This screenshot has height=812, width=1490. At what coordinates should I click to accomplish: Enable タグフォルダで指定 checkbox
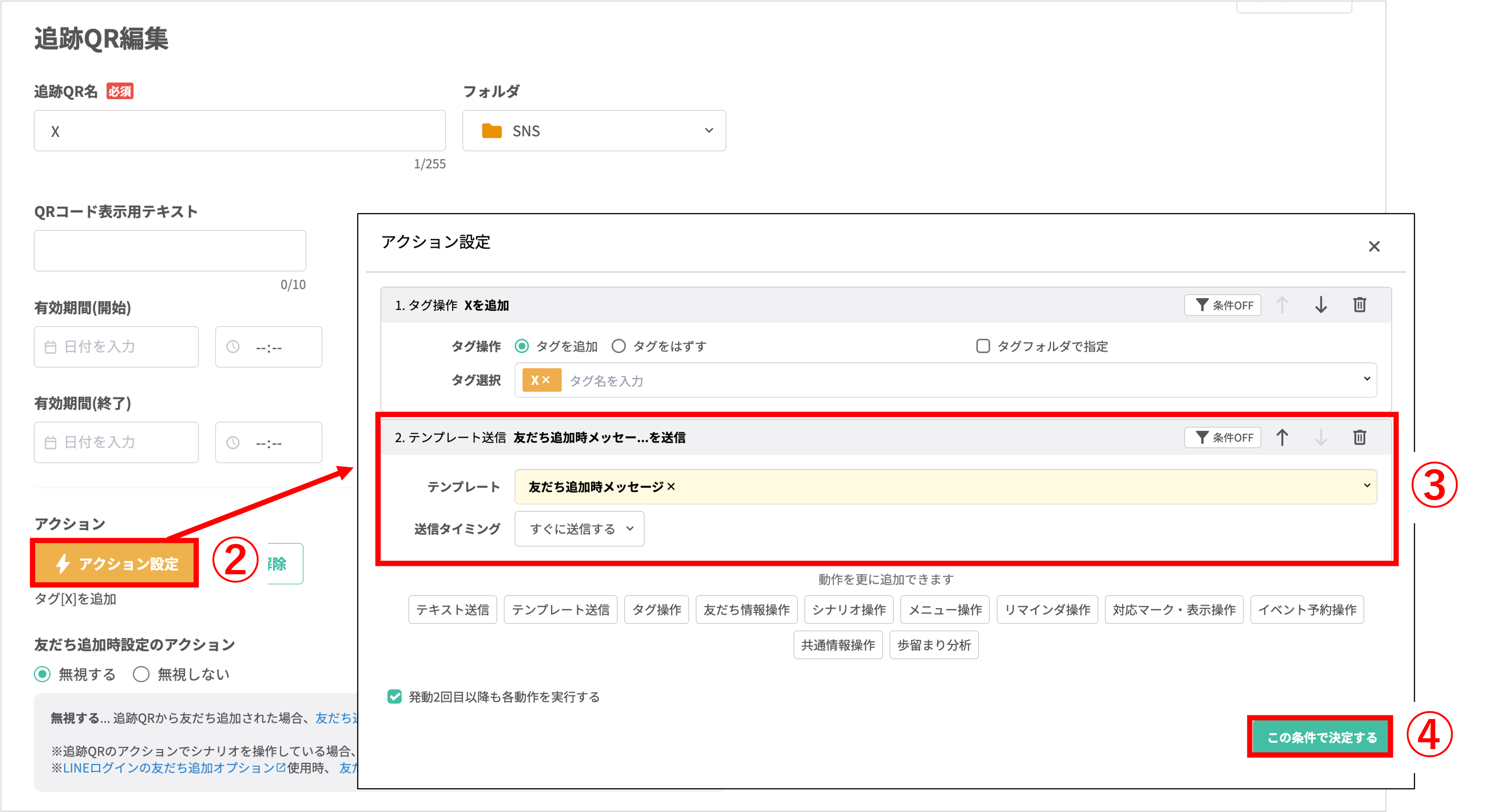(983, 346)
